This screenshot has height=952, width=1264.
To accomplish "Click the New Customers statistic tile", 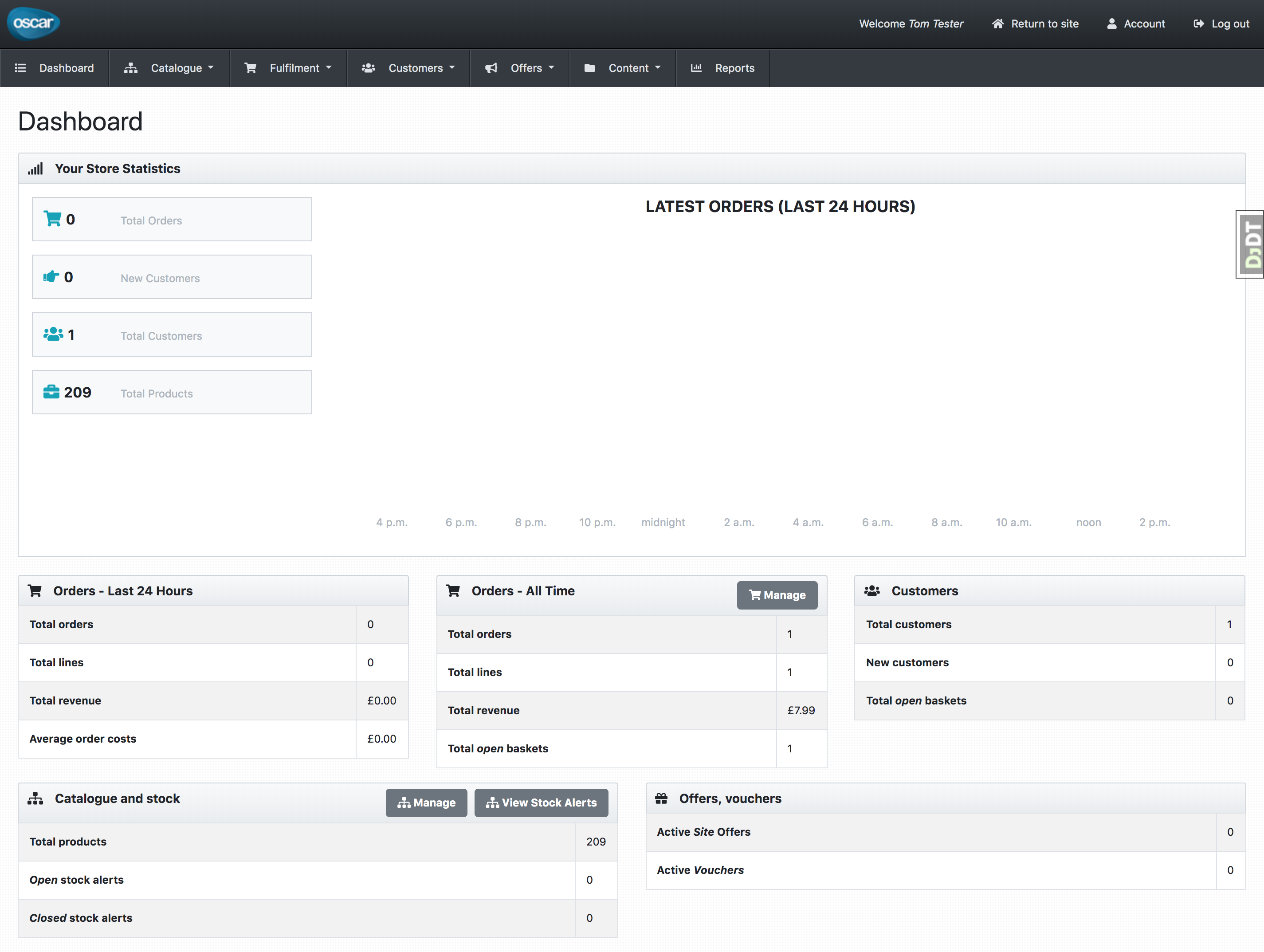I will (x=172, y=276).
